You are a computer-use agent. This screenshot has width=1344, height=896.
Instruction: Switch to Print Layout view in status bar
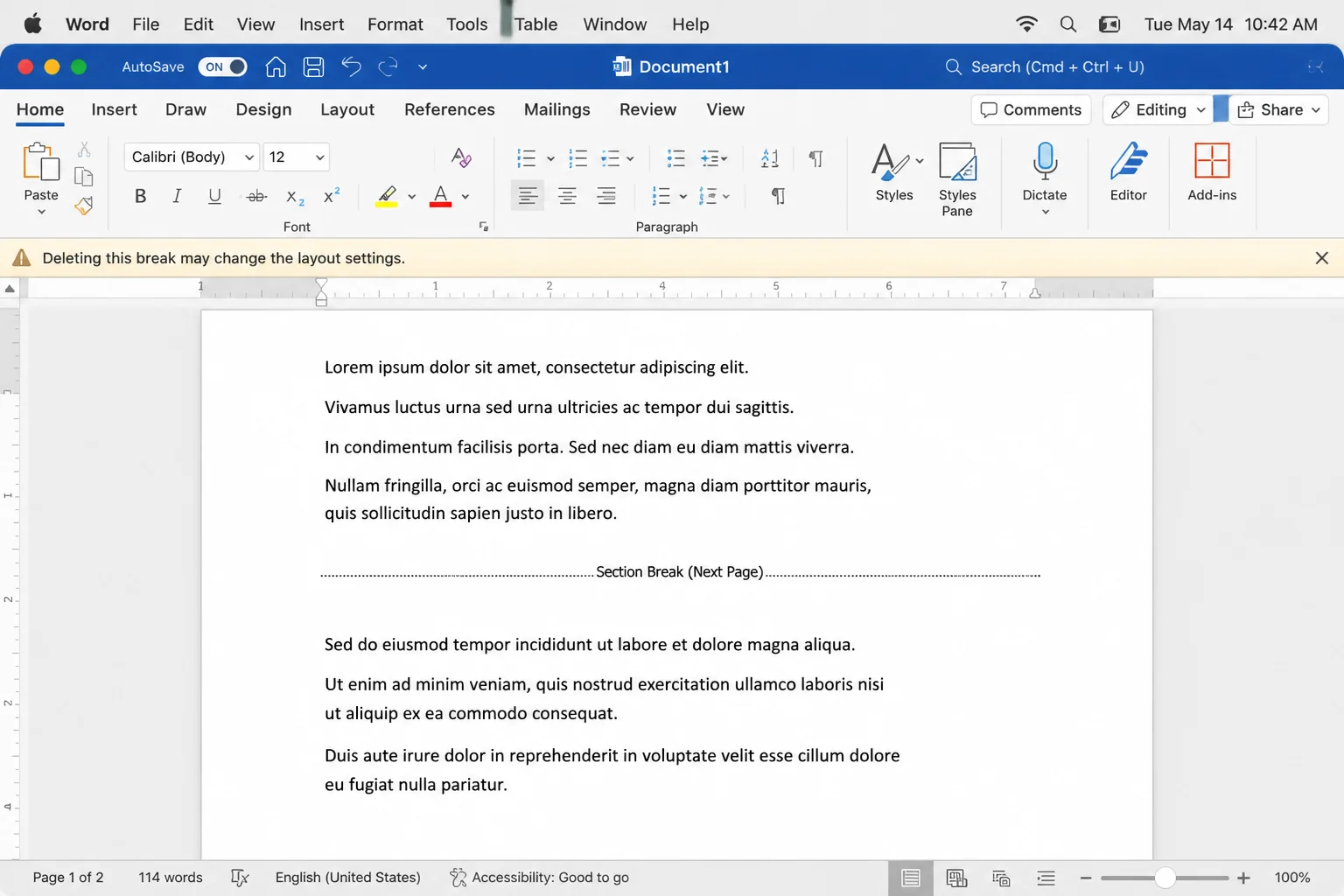coord(911,878)
